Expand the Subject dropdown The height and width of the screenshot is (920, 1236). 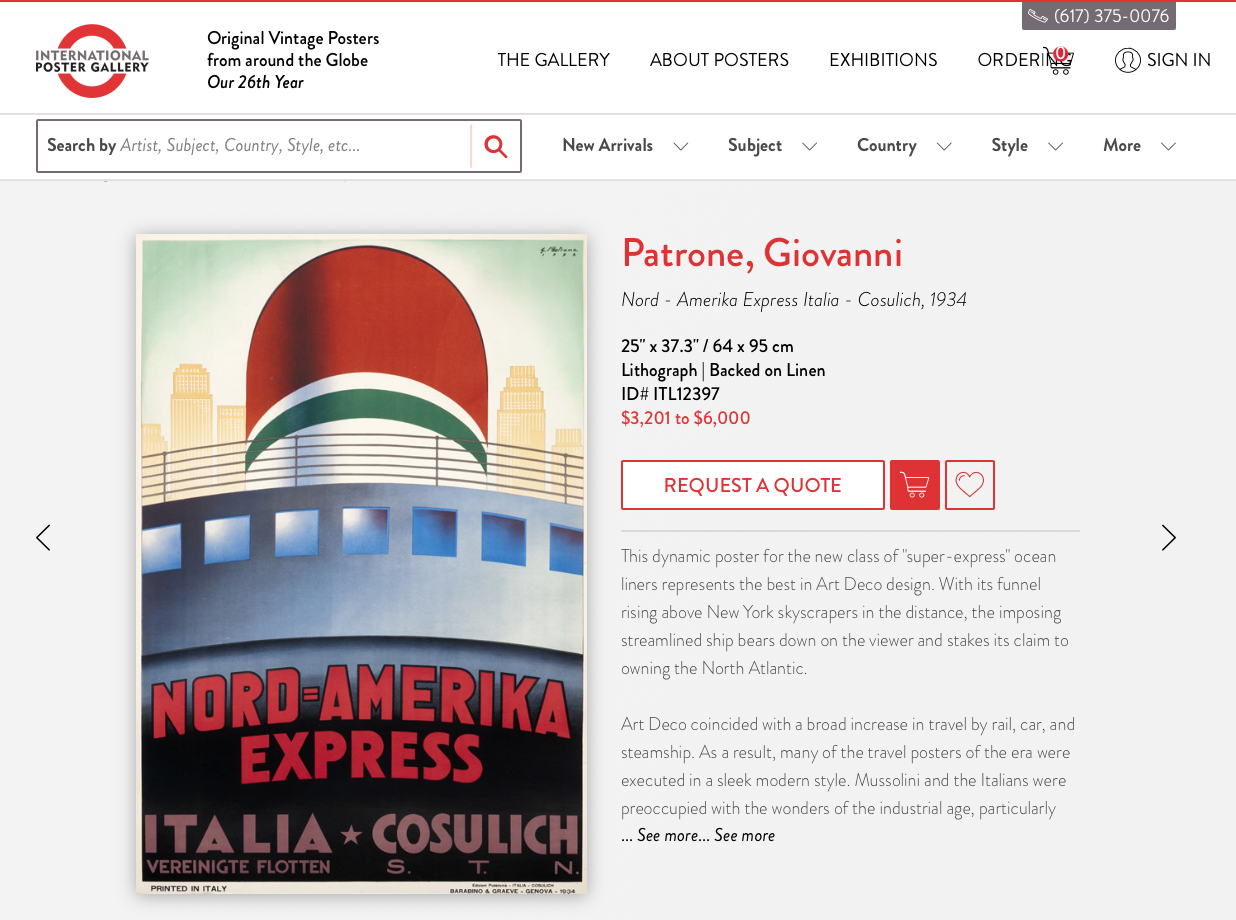click(x=772, y=146)
